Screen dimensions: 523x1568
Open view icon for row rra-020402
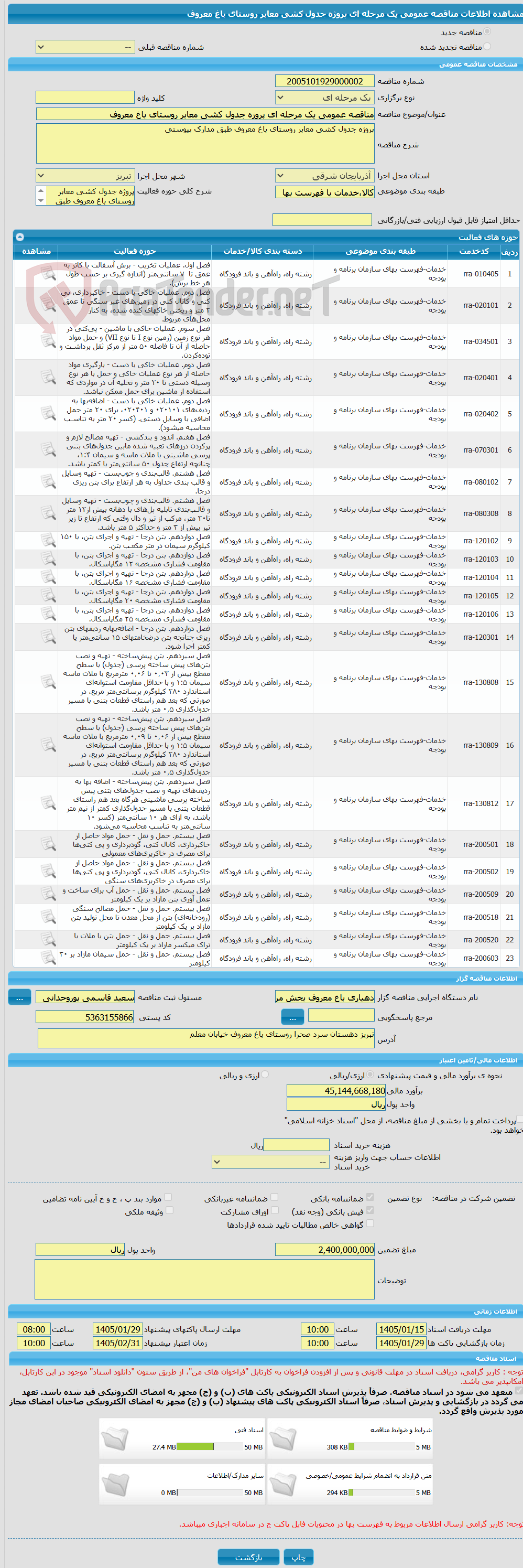48,414
